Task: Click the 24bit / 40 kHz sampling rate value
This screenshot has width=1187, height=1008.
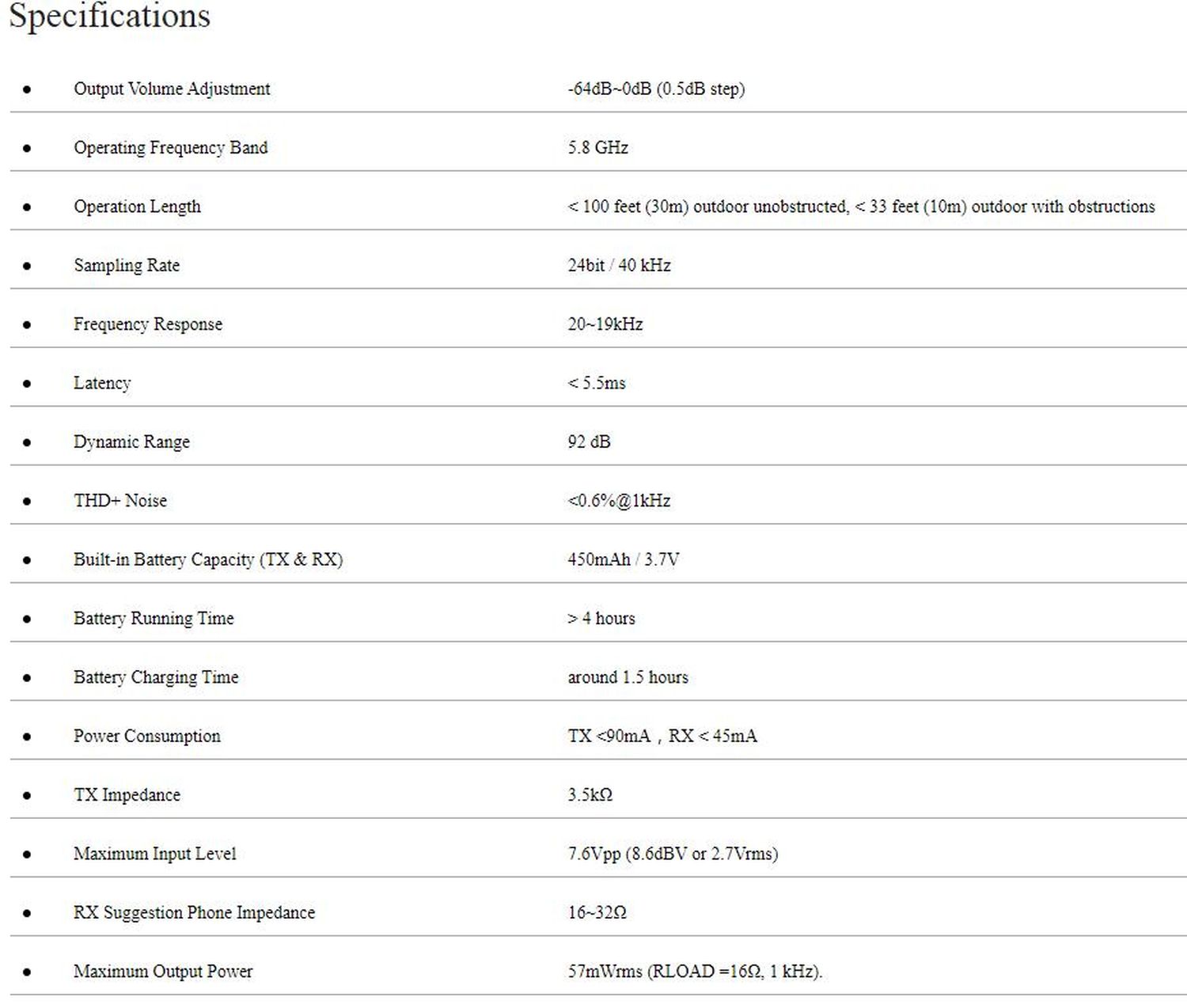Action: pyautogui.click(x=619, y=266)
